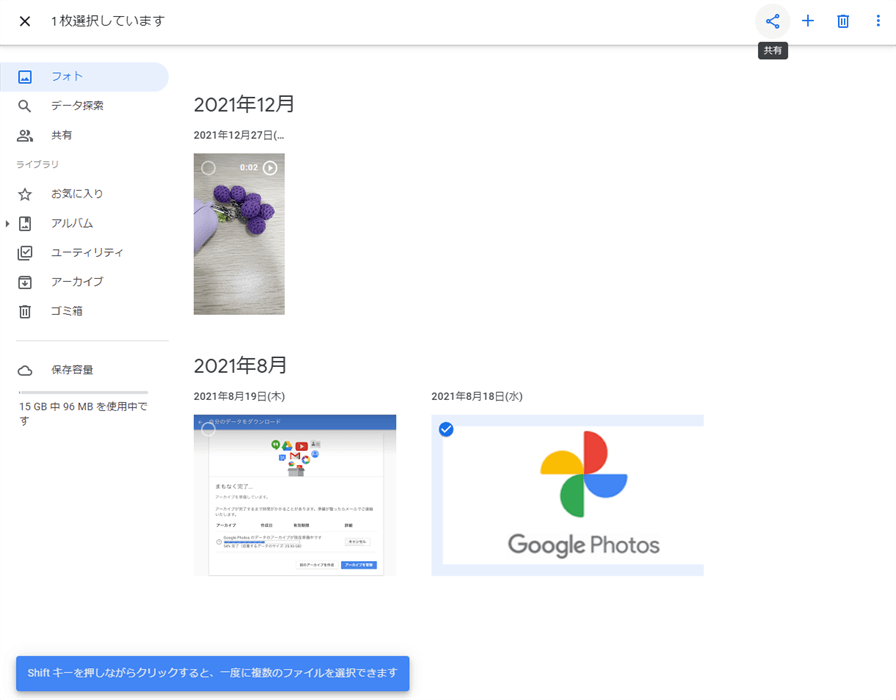Open ユーティリティ sidebar entry
This screenshot has width=896, height=700.
tap(85, 253)
